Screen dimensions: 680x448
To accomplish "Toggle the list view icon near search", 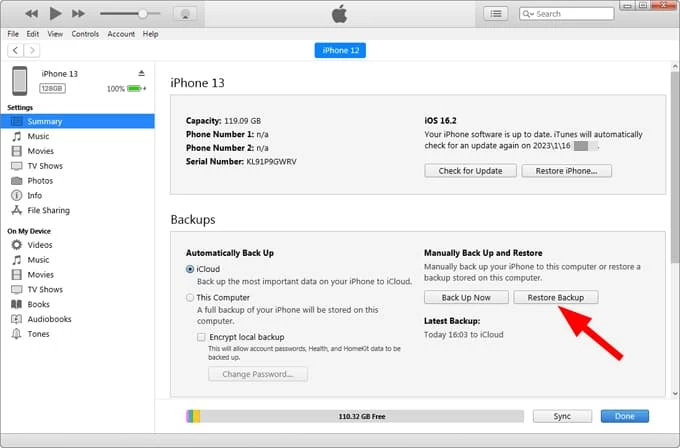I will 495,14.
